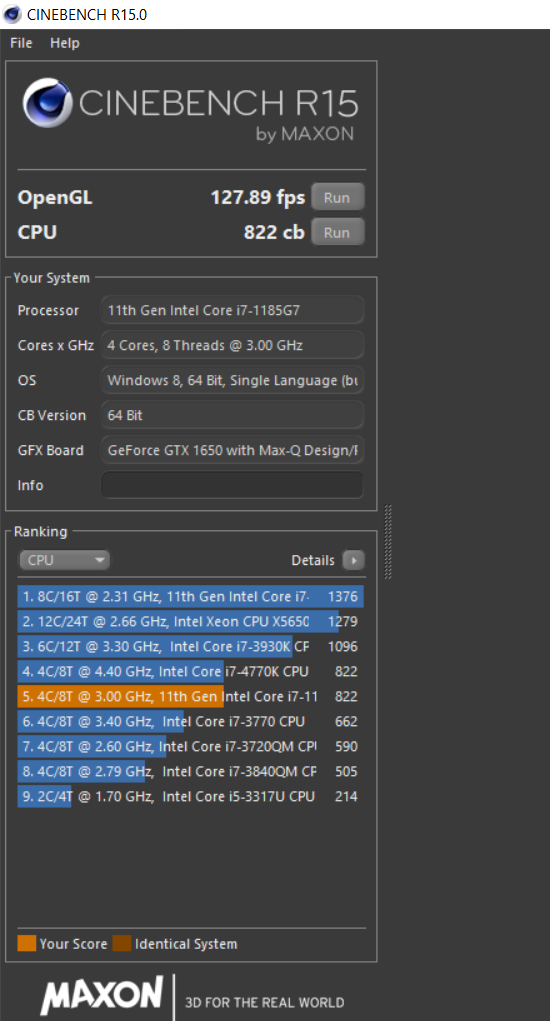Click the Cinebench sphere logo

coord(47,103)
